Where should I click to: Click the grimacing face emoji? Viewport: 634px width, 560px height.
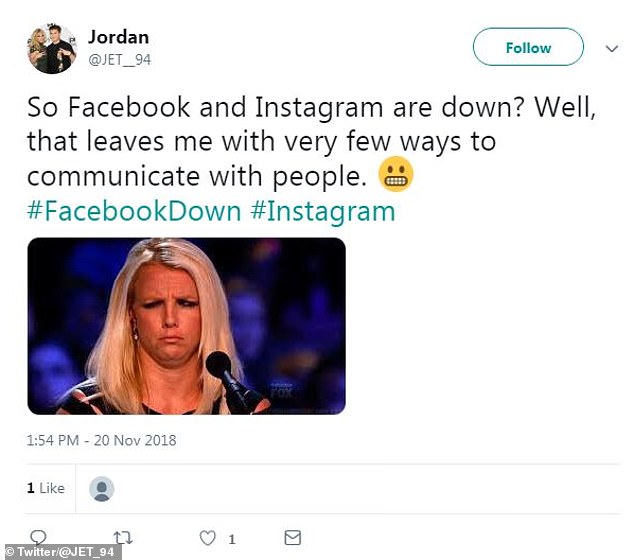pyautogui.click(x=396, y=174)
